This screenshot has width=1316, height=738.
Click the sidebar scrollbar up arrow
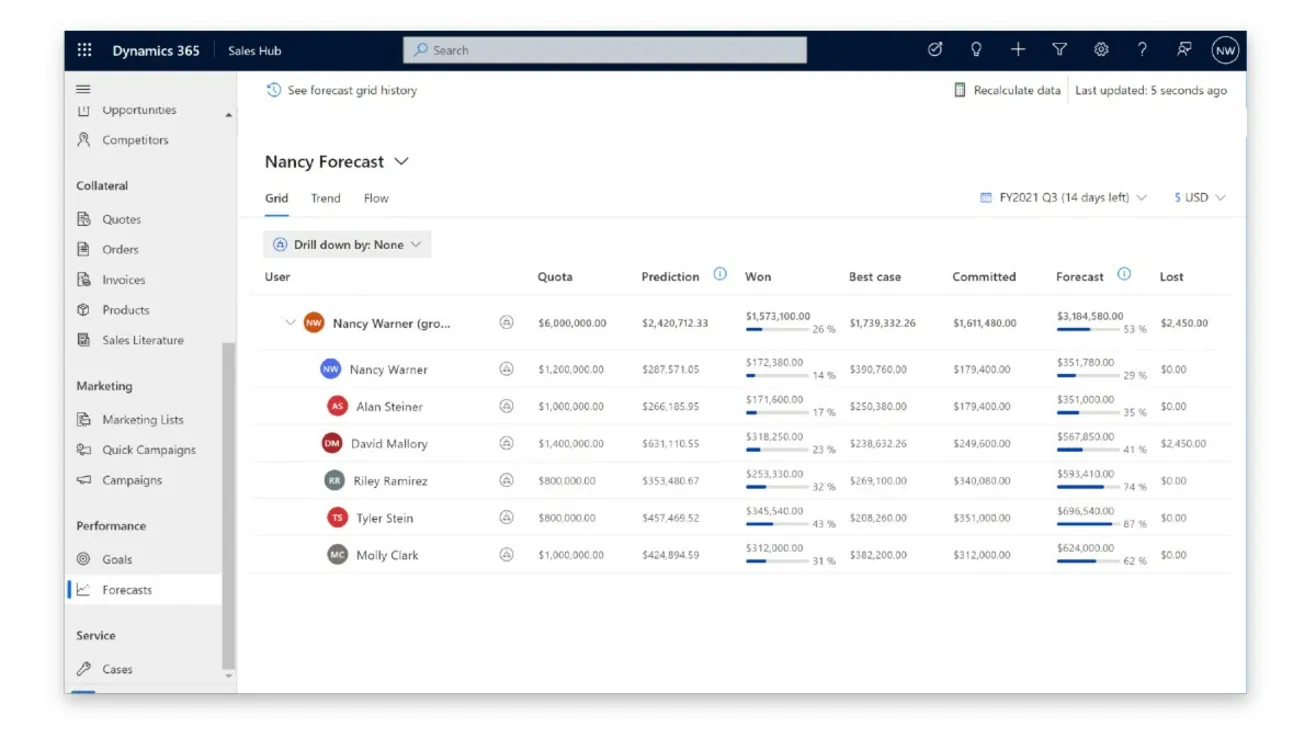(229, 116)
